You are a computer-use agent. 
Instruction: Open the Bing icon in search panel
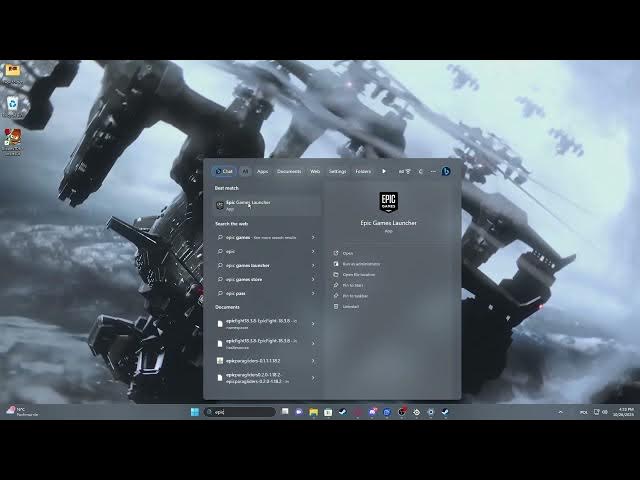446,171
